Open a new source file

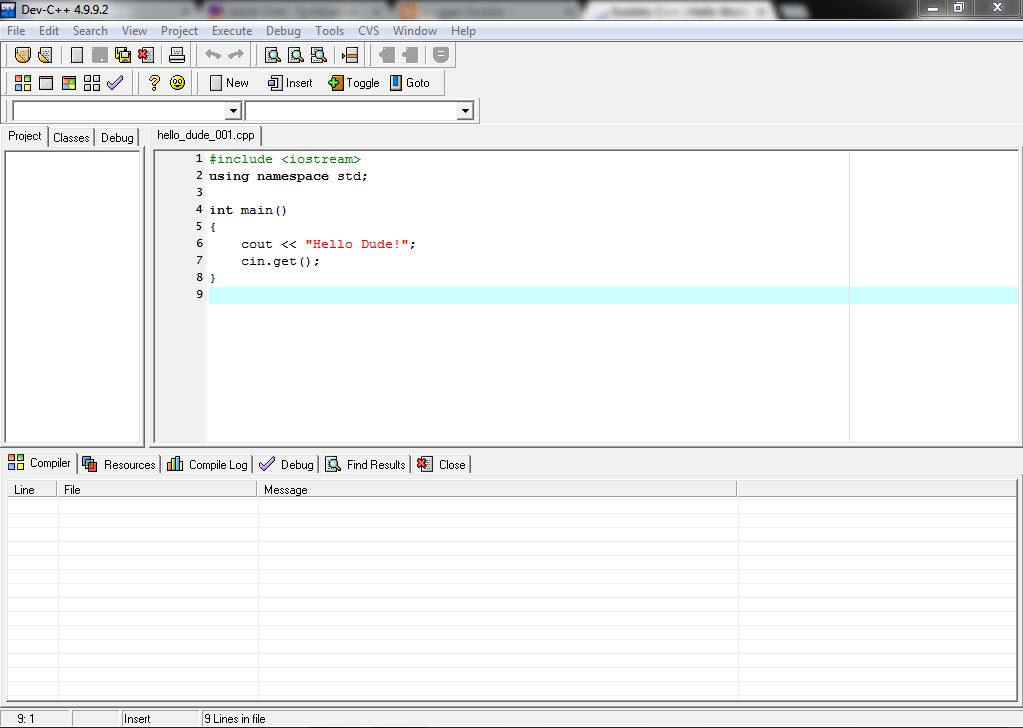click(76, 55)
